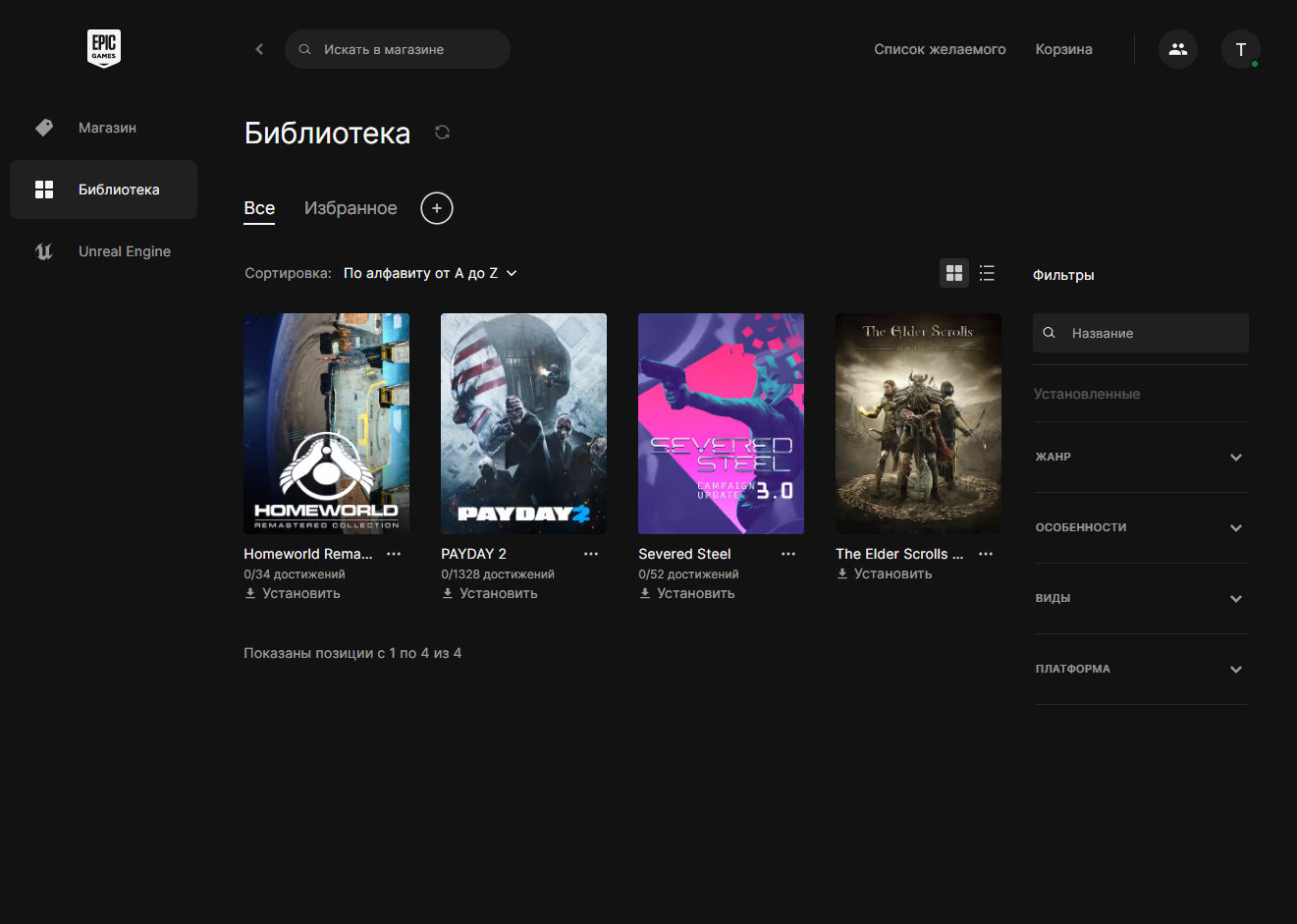1297x924 pixels.
Task: Click The Elder Scrolls ... title text
Action: pyautogui.click(x=899, y=554)
